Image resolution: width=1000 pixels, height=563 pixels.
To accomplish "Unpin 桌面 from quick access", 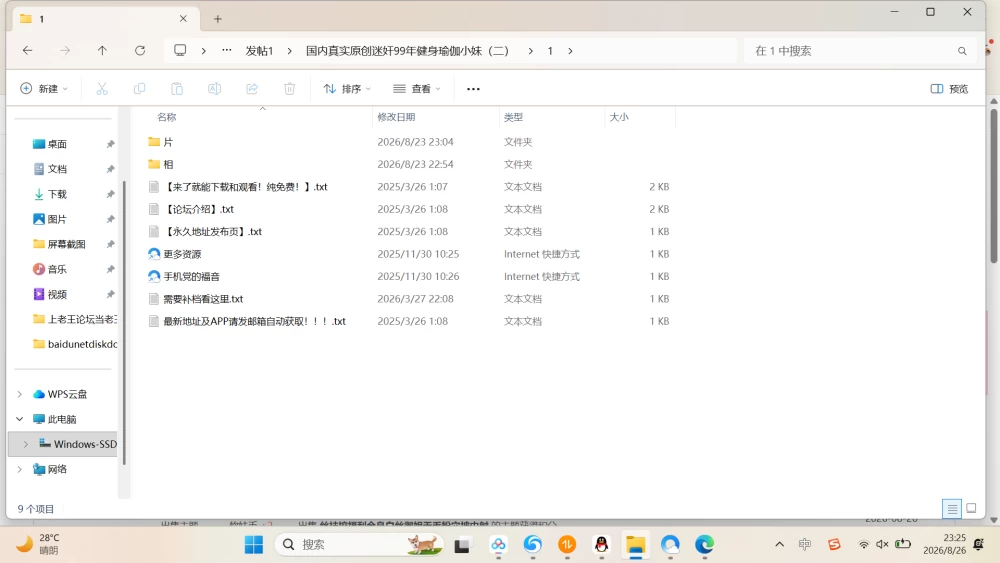I will click(110, 144).
